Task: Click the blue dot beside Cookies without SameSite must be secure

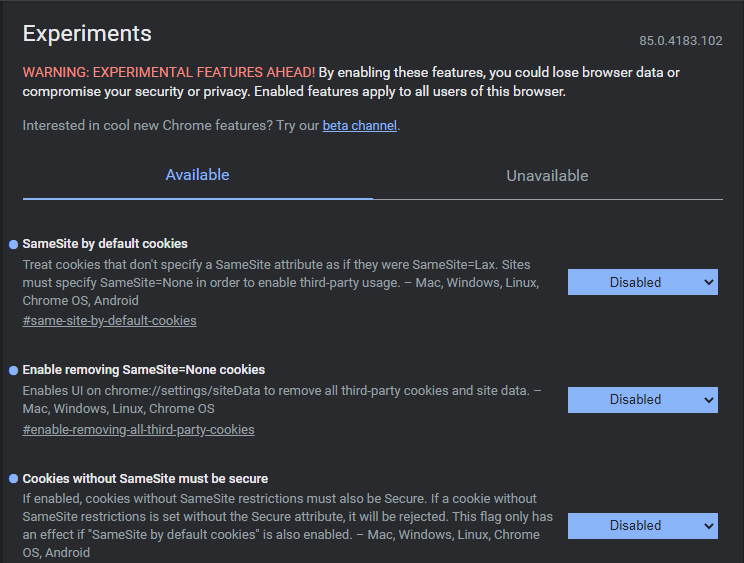Action: tap(13, 479)
